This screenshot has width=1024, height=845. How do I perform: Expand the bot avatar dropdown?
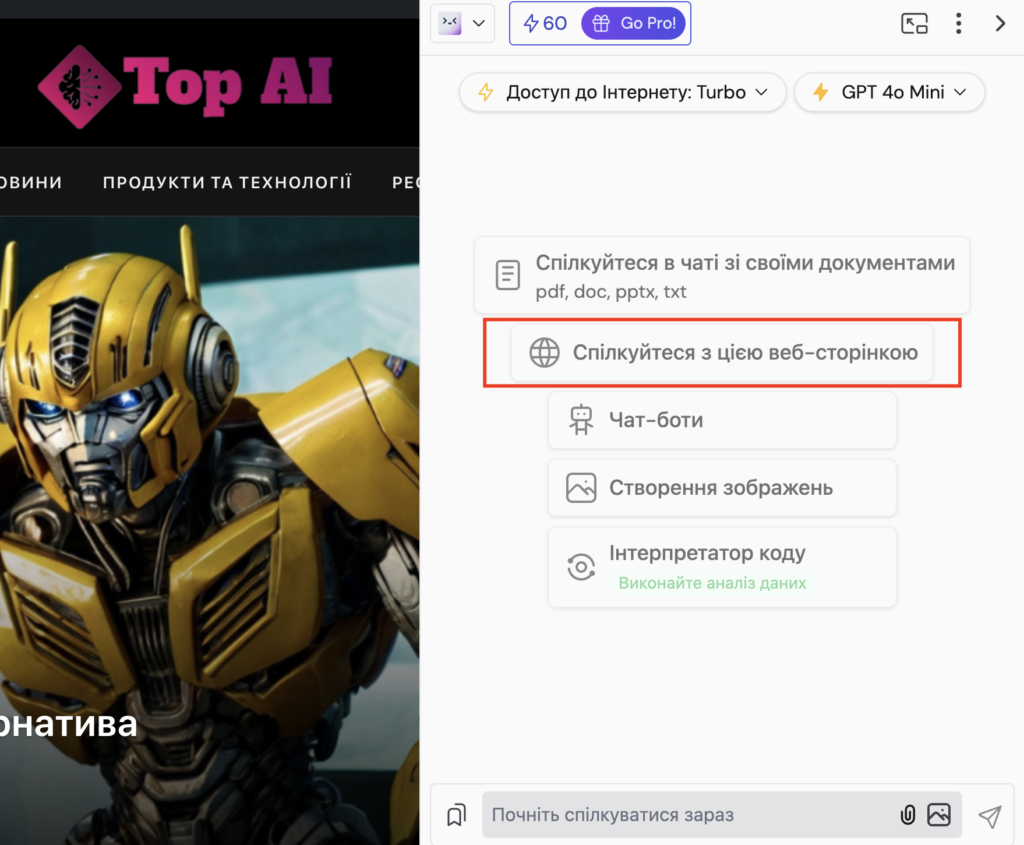pos(462,23)
